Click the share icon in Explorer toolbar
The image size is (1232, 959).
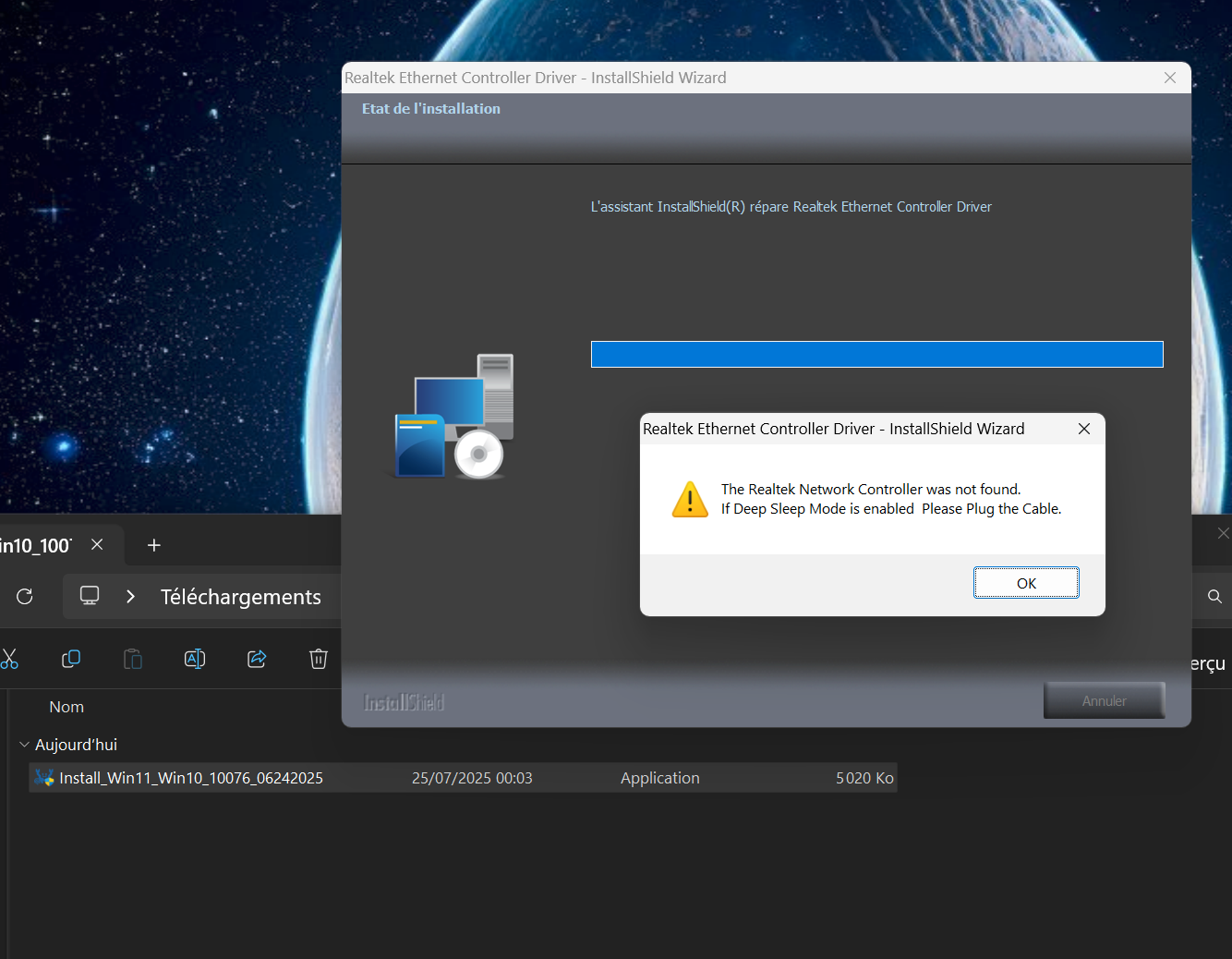(257, 659)
